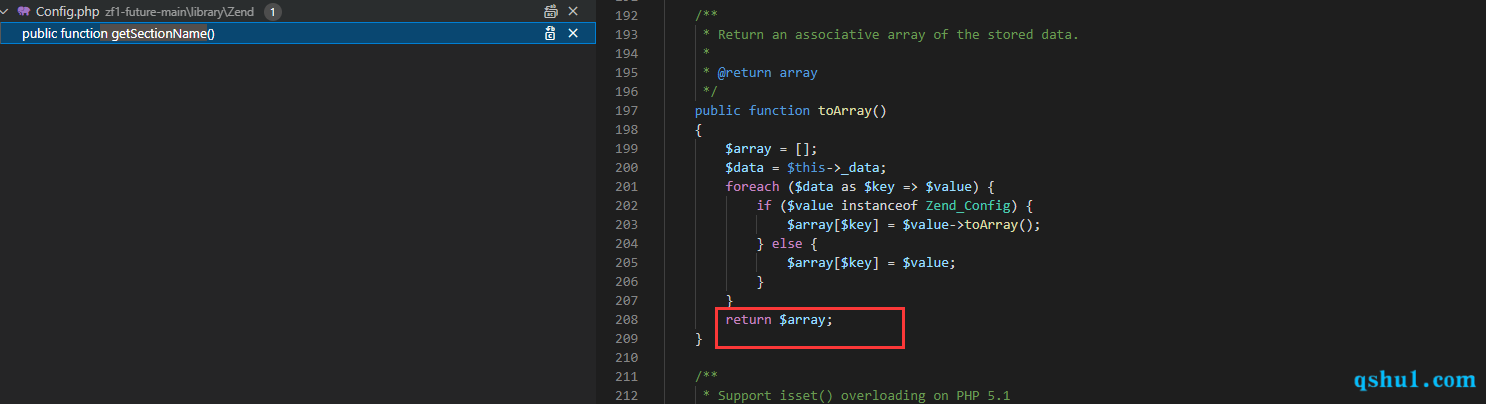Image resolution: width=1486 pixels, height=404 pixels.
Task: Dismiss the getSectionName() match row
Action: click(x=573, y=33)
